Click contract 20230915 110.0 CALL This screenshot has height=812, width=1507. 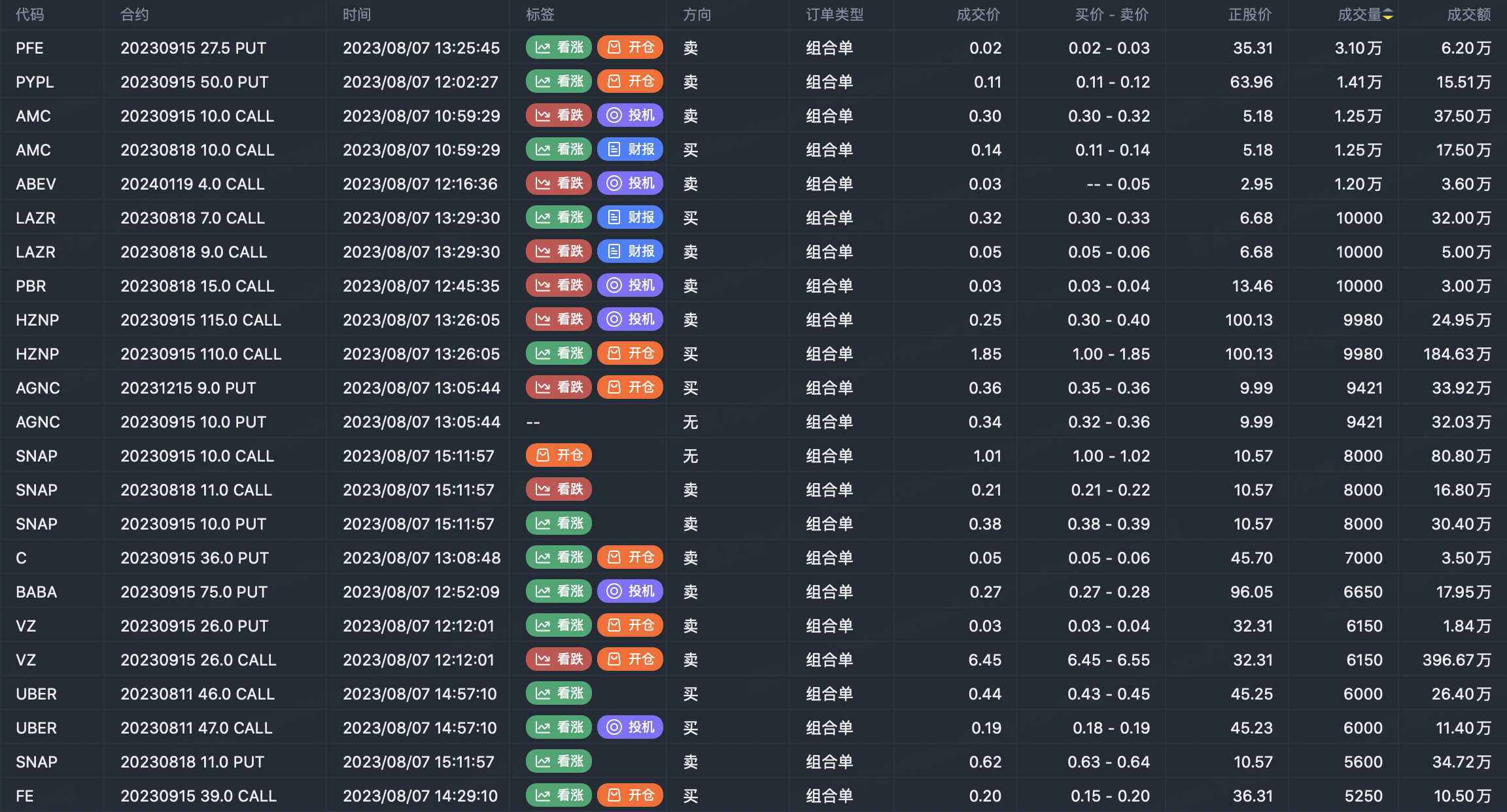201,354
